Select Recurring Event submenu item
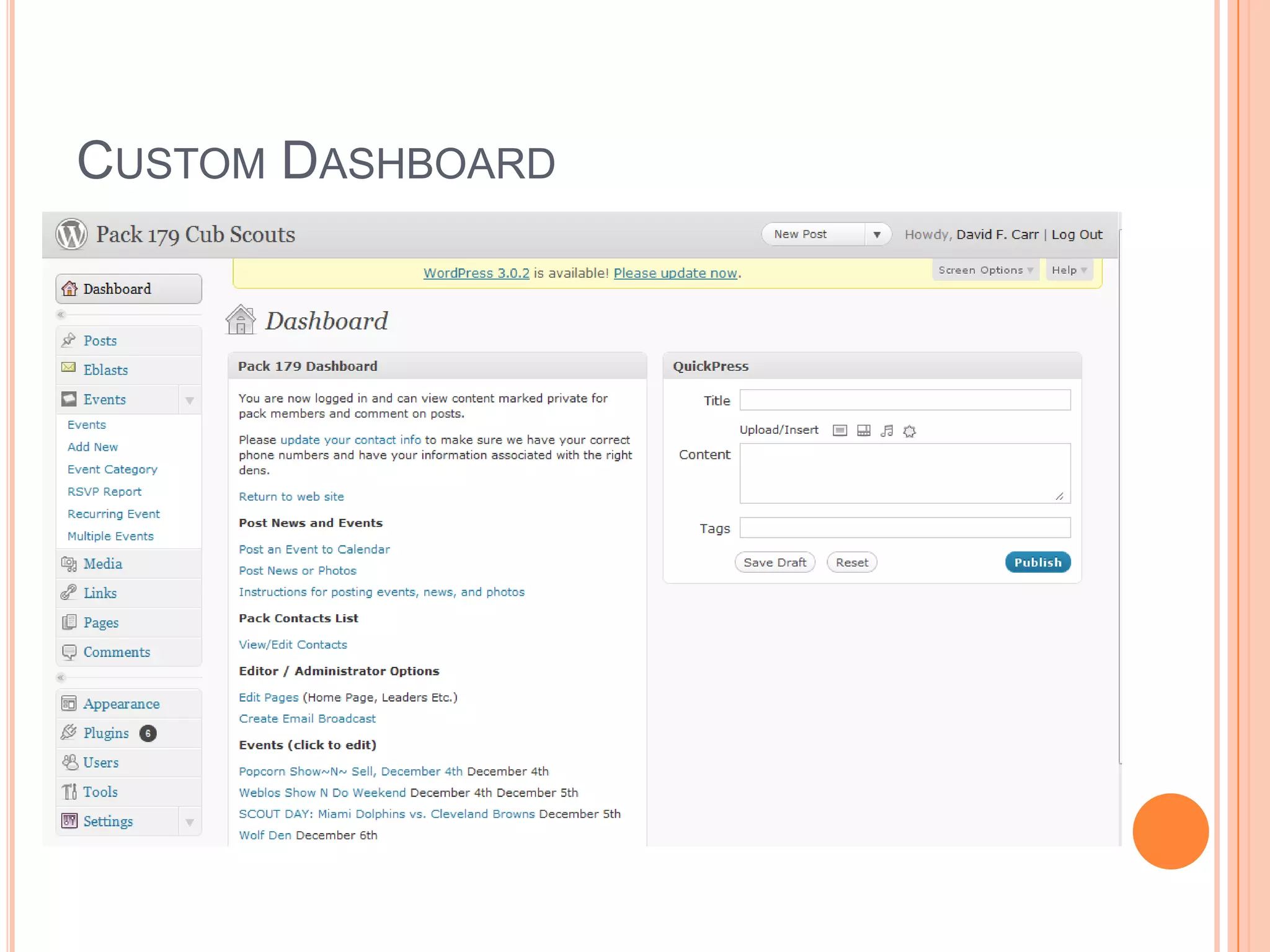 (113, 514)
